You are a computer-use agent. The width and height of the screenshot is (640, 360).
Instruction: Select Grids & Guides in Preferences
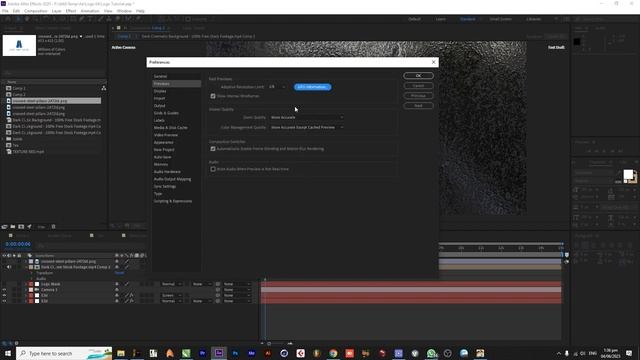click(x=166, y=113)
